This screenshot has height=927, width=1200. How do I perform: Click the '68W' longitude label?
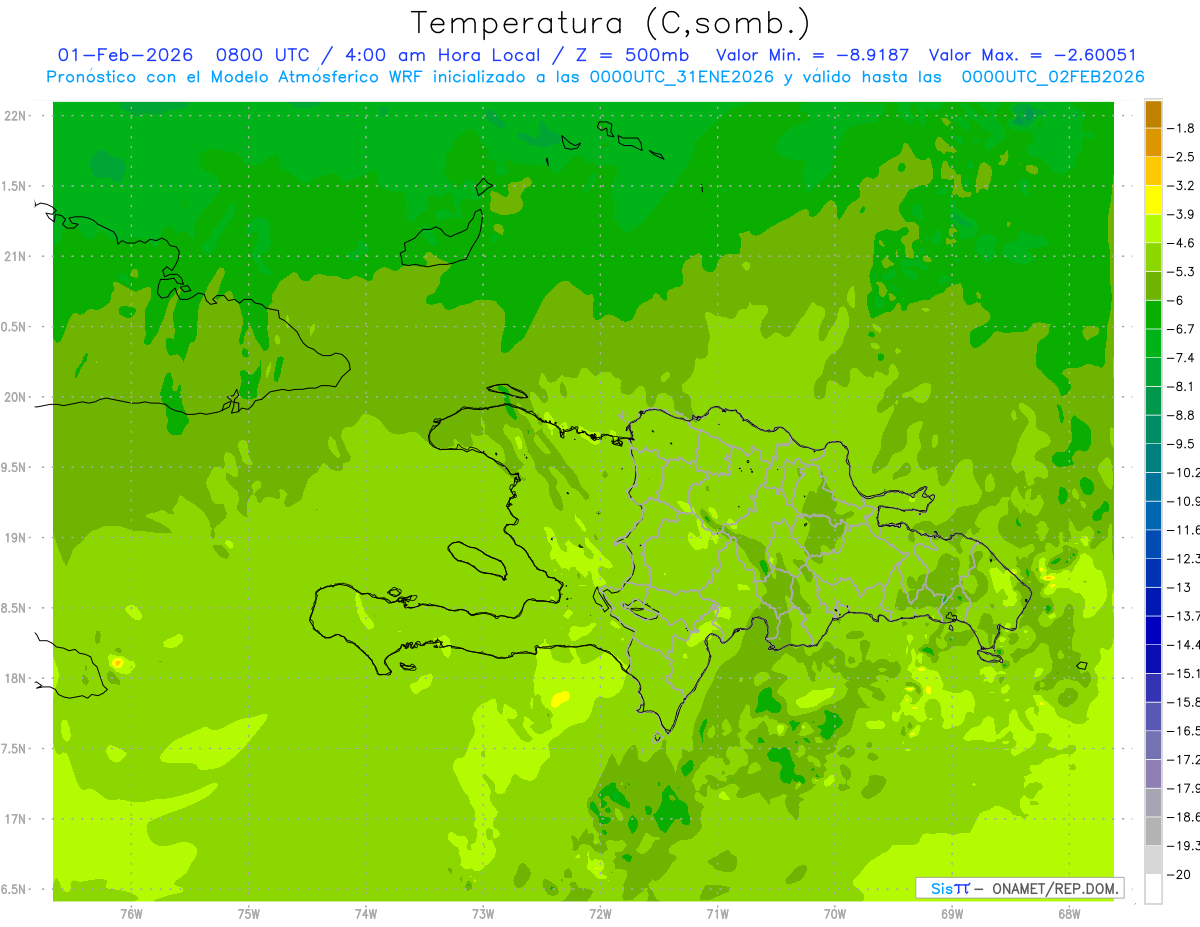click(1069, 914)
